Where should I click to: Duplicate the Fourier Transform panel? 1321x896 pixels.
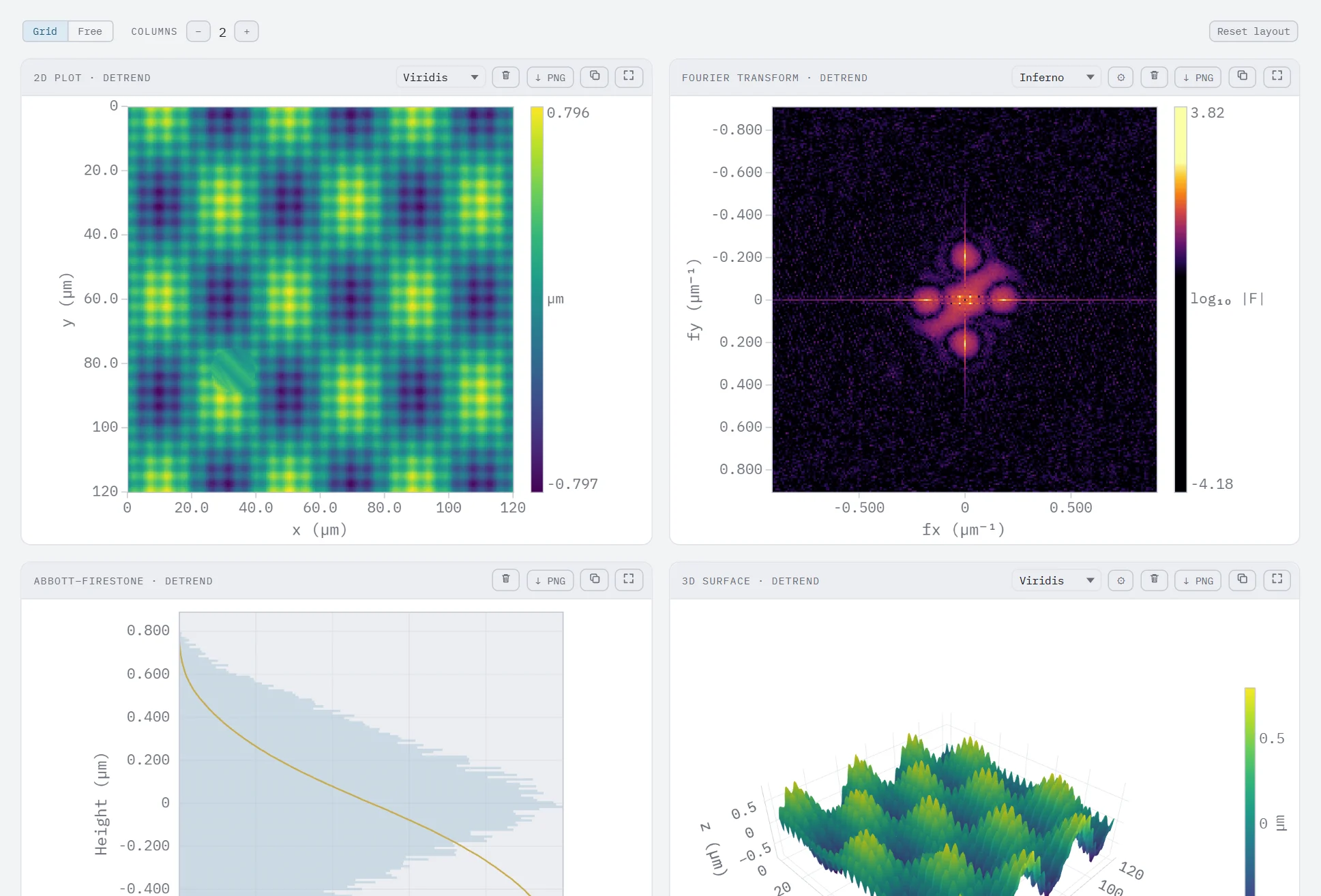1243,76
